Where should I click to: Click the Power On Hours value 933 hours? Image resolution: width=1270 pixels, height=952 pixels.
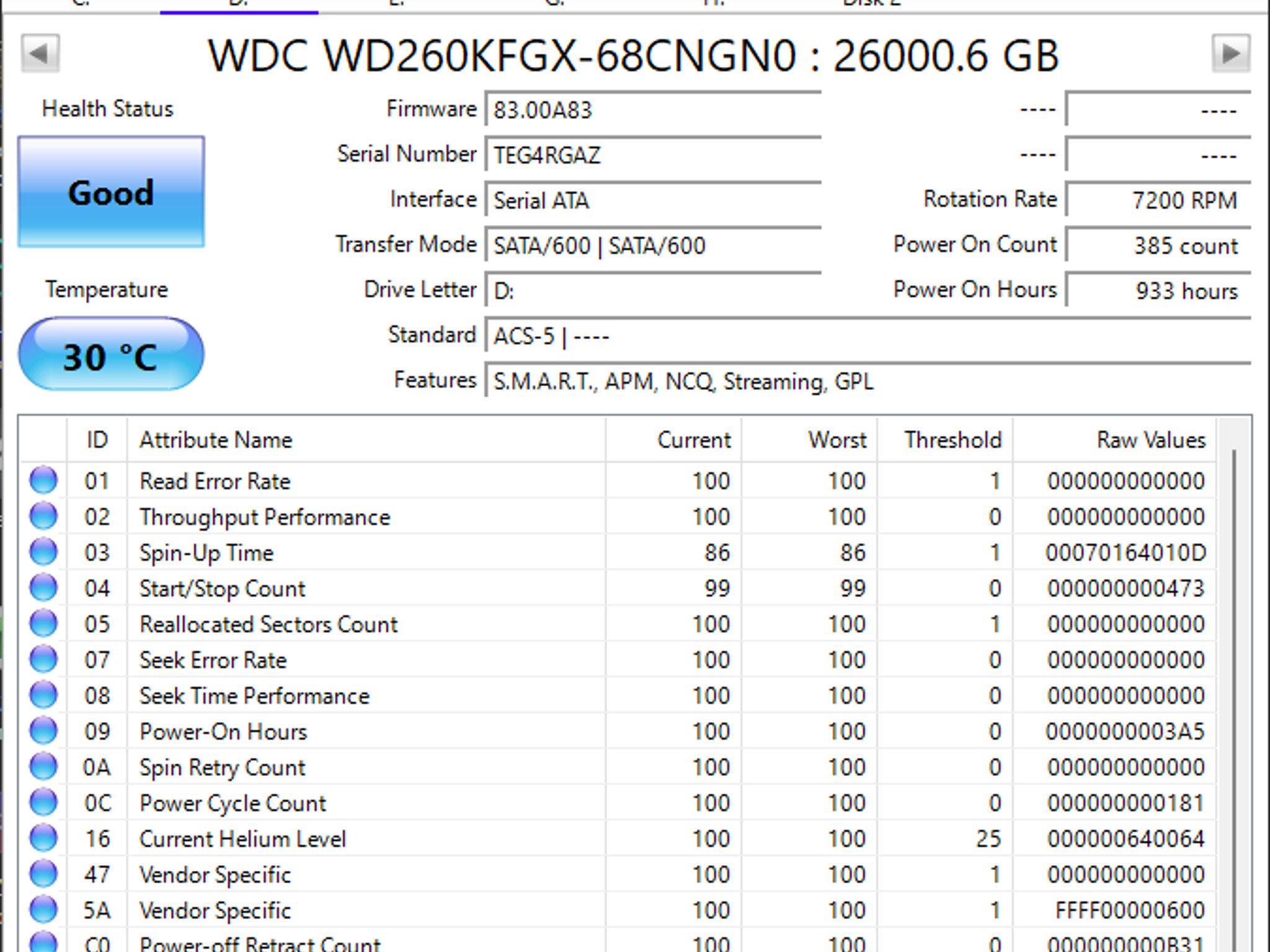1158,291
